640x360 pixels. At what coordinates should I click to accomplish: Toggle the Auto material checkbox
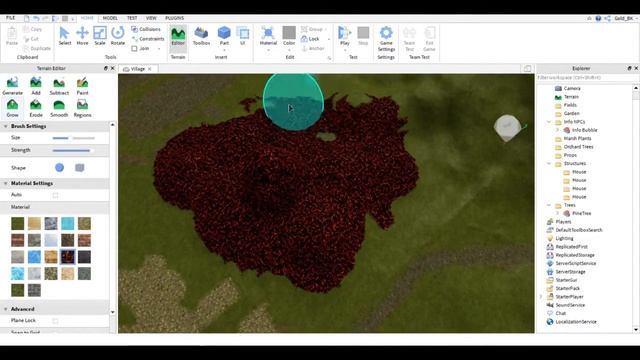coord(55,195)
